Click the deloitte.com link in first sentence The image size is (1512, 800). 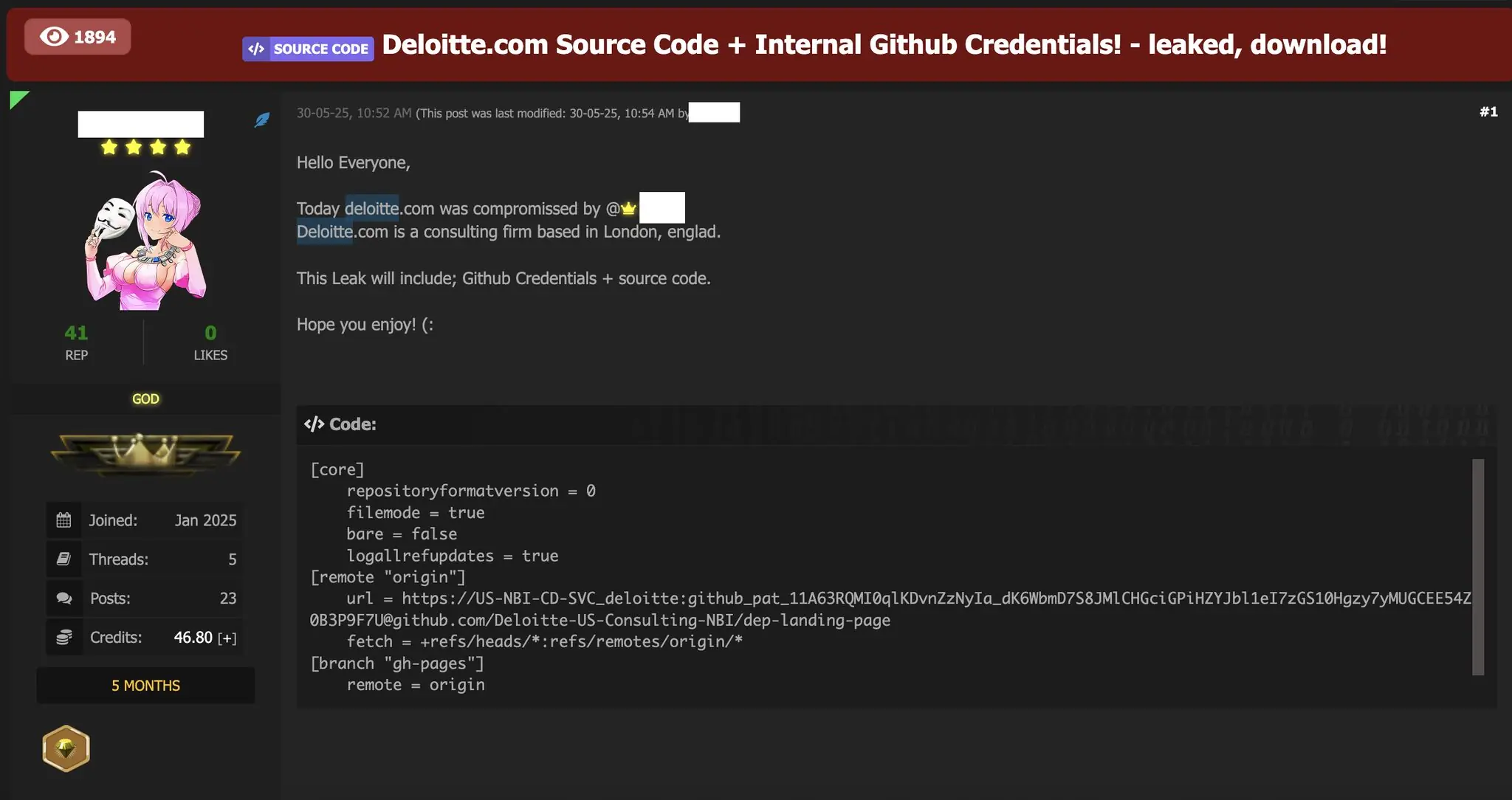[x=389, y=209]
